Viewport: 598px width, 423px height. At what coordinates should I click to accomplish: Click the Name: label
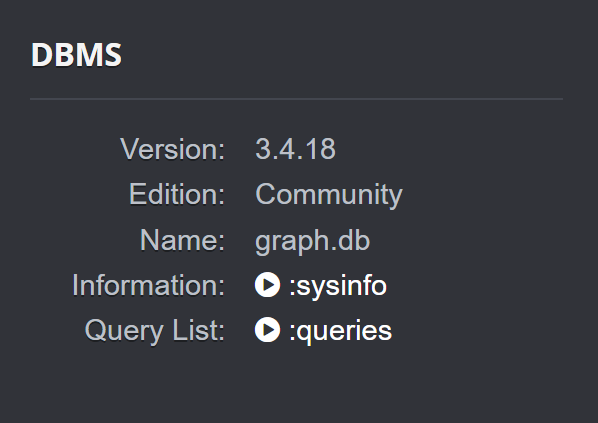point(182,240)
